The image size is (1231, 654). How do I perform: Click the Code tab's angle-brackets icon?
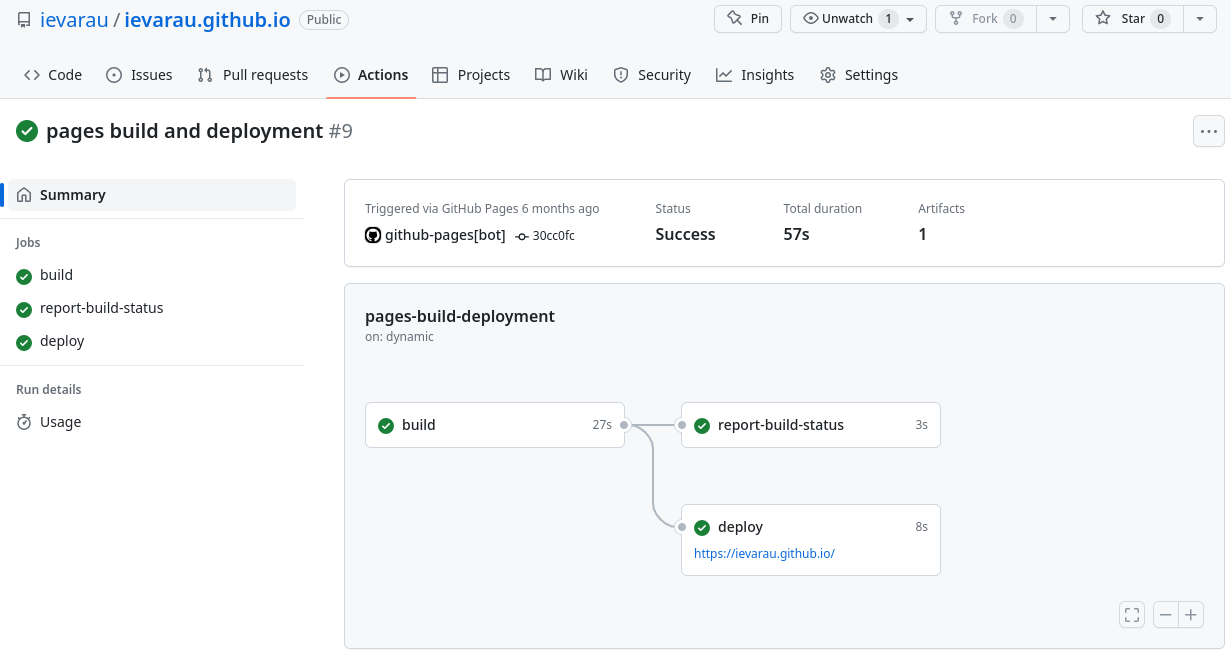point(32,75)
